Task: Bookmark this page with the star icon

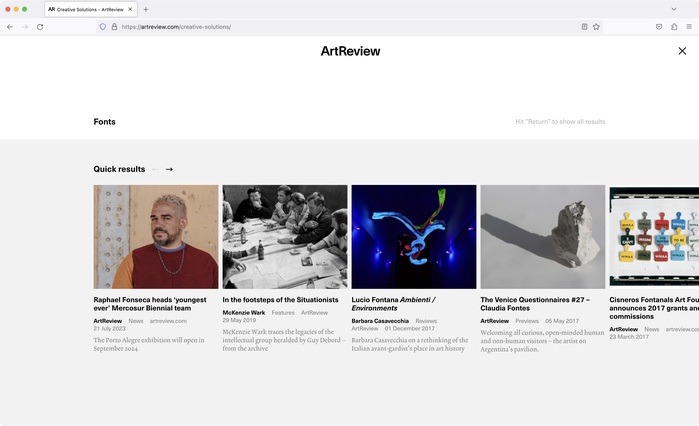Action: 596,27
